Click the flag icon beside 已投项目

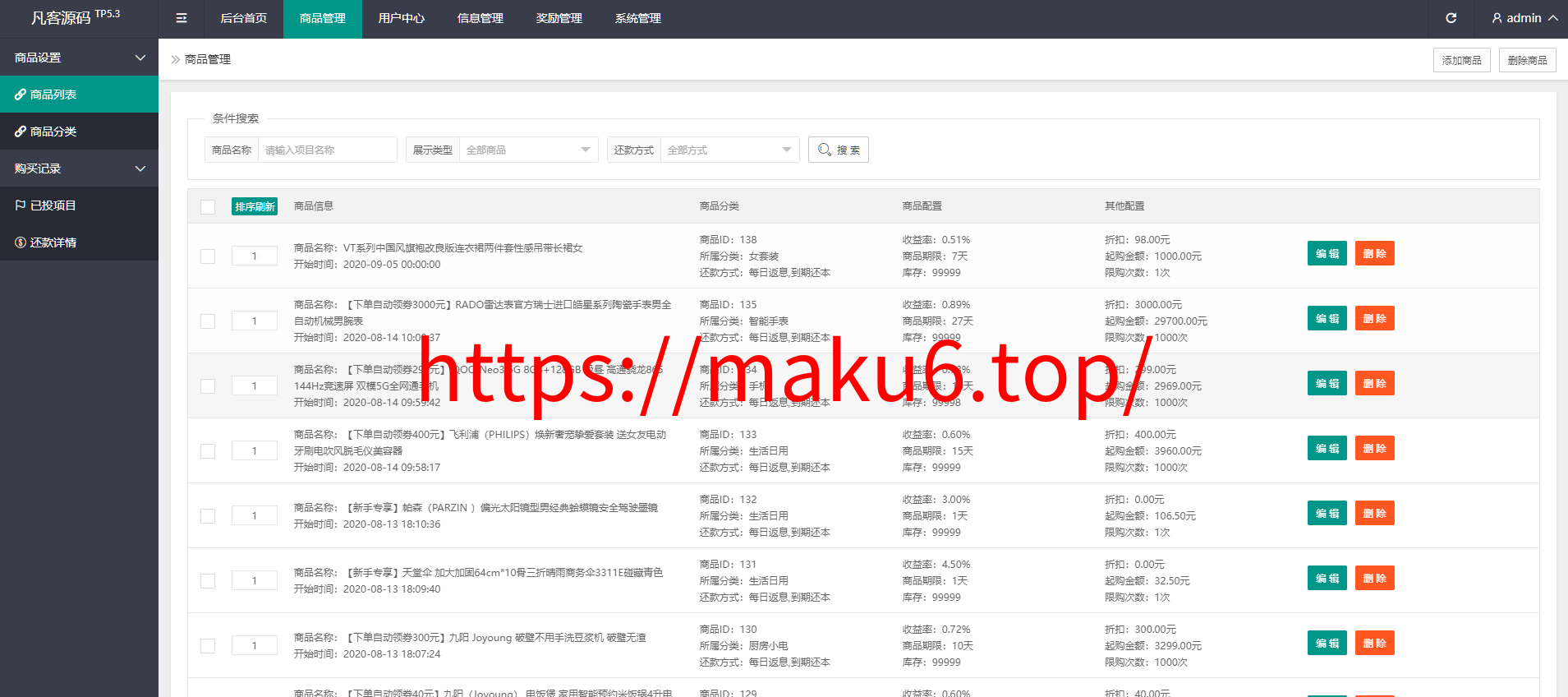(x=21, y=205)
